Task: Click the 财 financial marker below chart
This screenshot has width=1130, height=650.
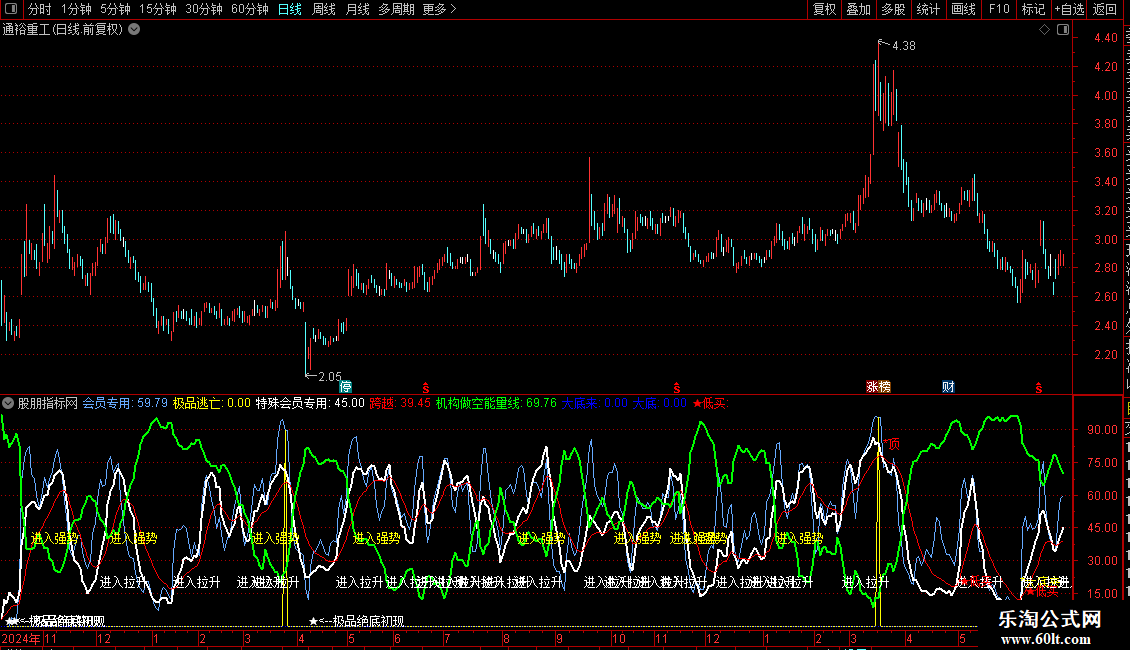Action: [x=948, y=387]
